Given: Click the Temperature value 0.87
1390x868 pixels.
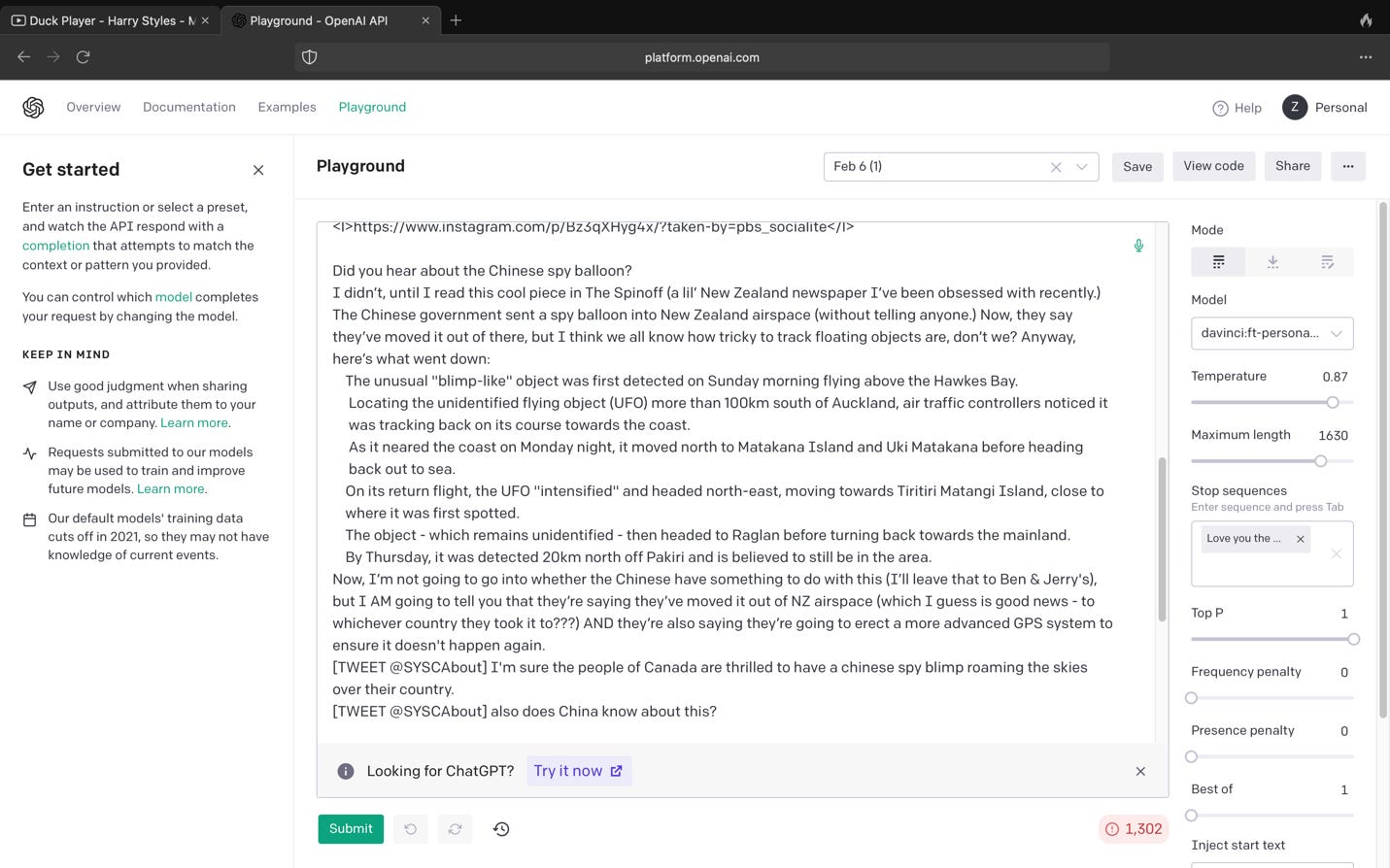Looking at the screenshot, I should click(x=1335, y=377).
